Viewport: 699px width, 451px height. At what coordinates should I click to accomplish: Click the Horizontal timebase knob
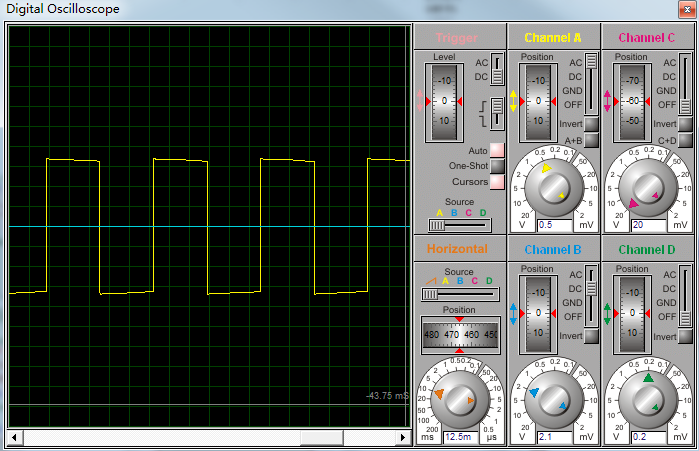tap(460, 400)
